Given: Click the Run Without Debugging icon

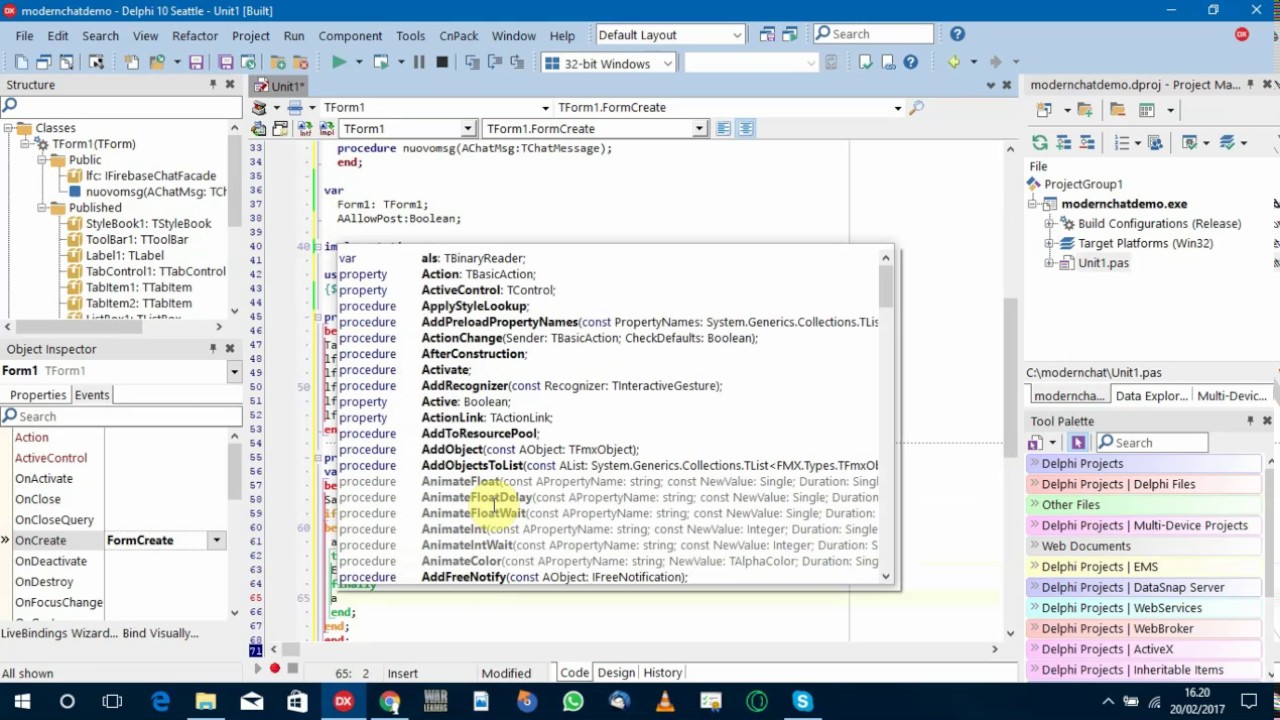Looking at the screenshot, I should point(381,63).
